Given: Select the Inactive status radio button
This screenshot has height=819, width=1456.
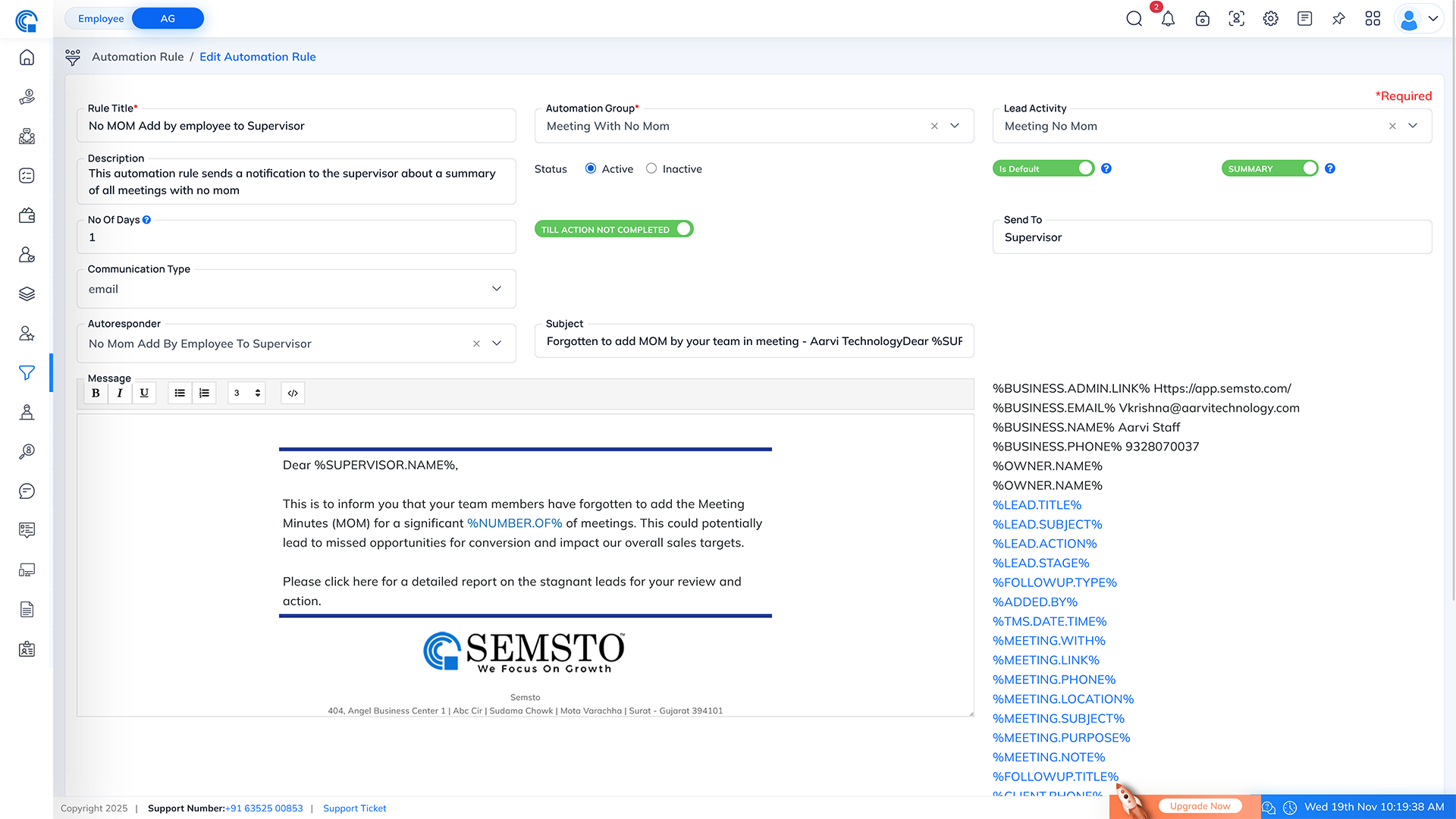Looking at the screenshot, I should click(x=651, y=168).
